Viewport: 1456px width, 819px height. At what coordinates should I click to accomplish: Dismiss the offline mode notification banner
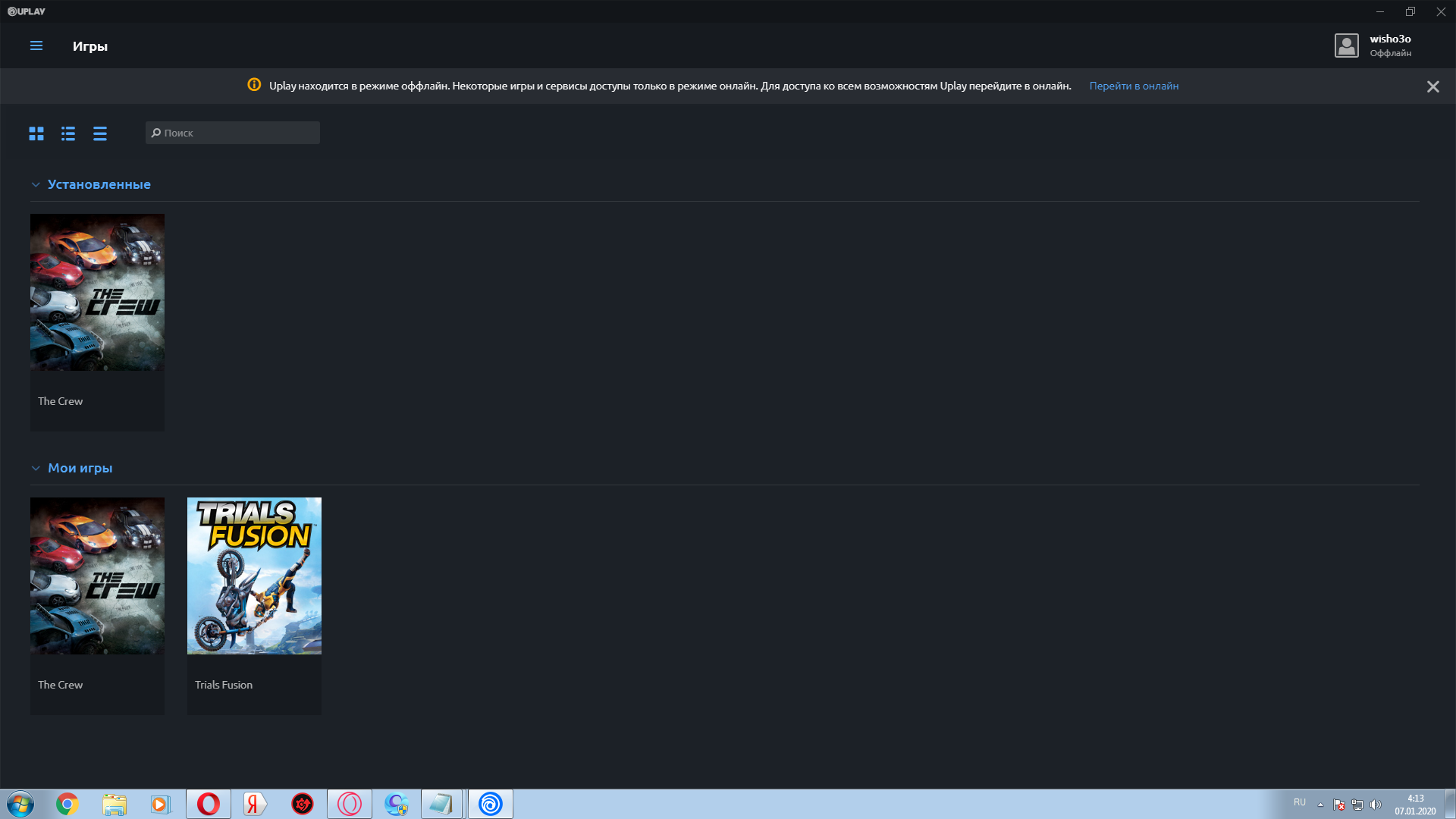point(1432,86)
